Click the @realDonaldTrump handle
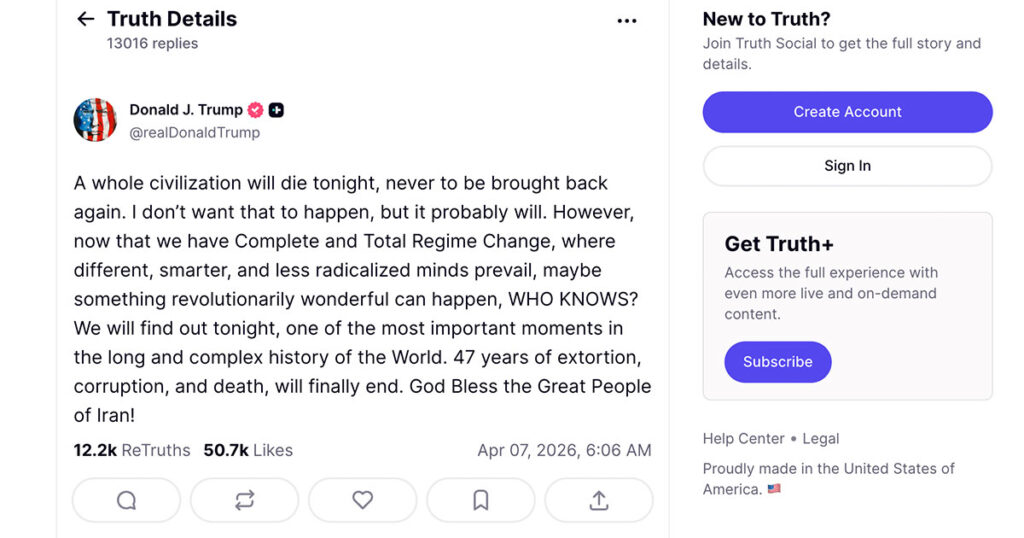This screenshot has width=1024, height=538. pyautogui.click(x=194, y=132)
